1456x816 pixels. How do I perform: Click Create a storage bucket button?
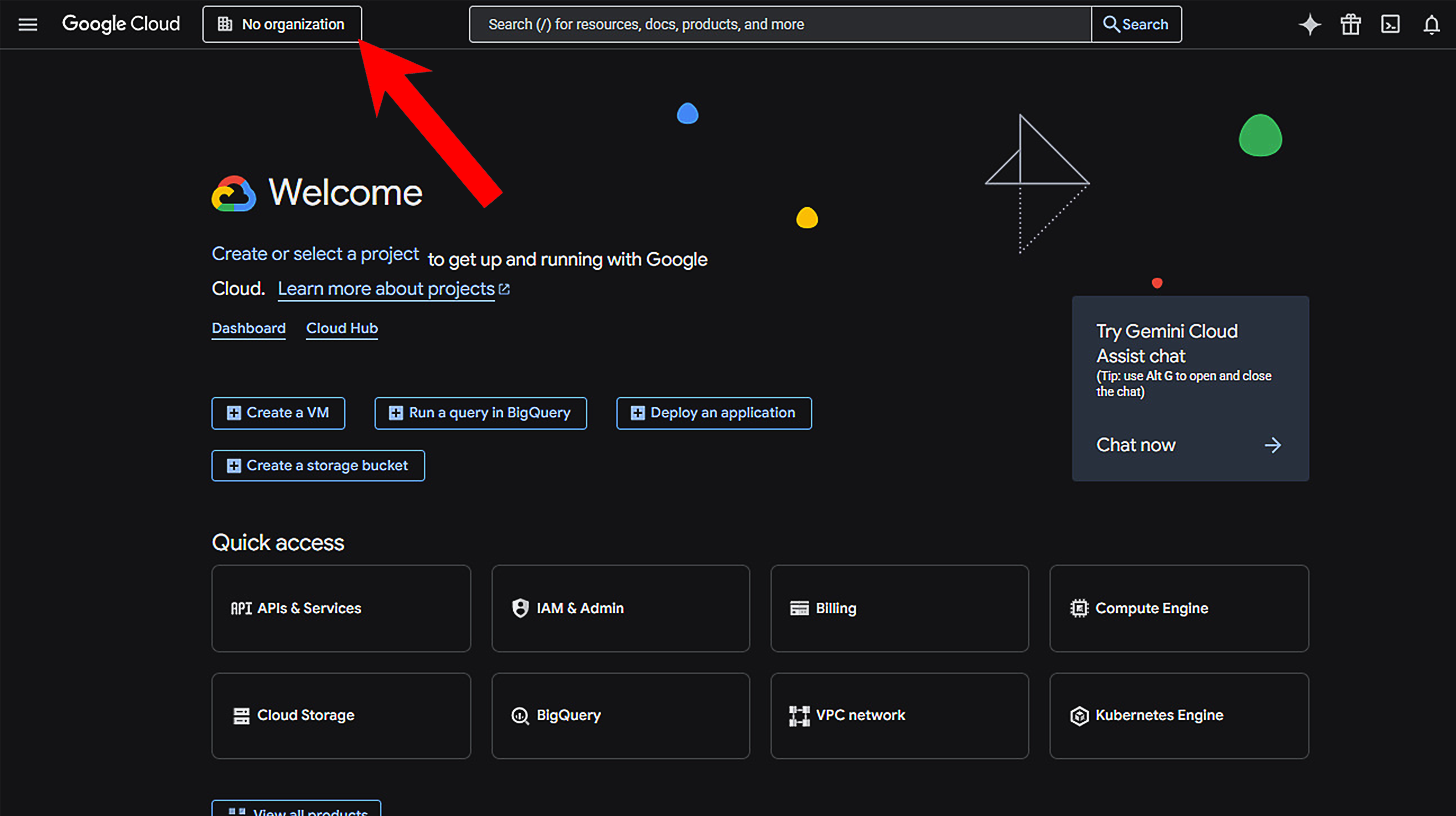(x=318, y=466)
